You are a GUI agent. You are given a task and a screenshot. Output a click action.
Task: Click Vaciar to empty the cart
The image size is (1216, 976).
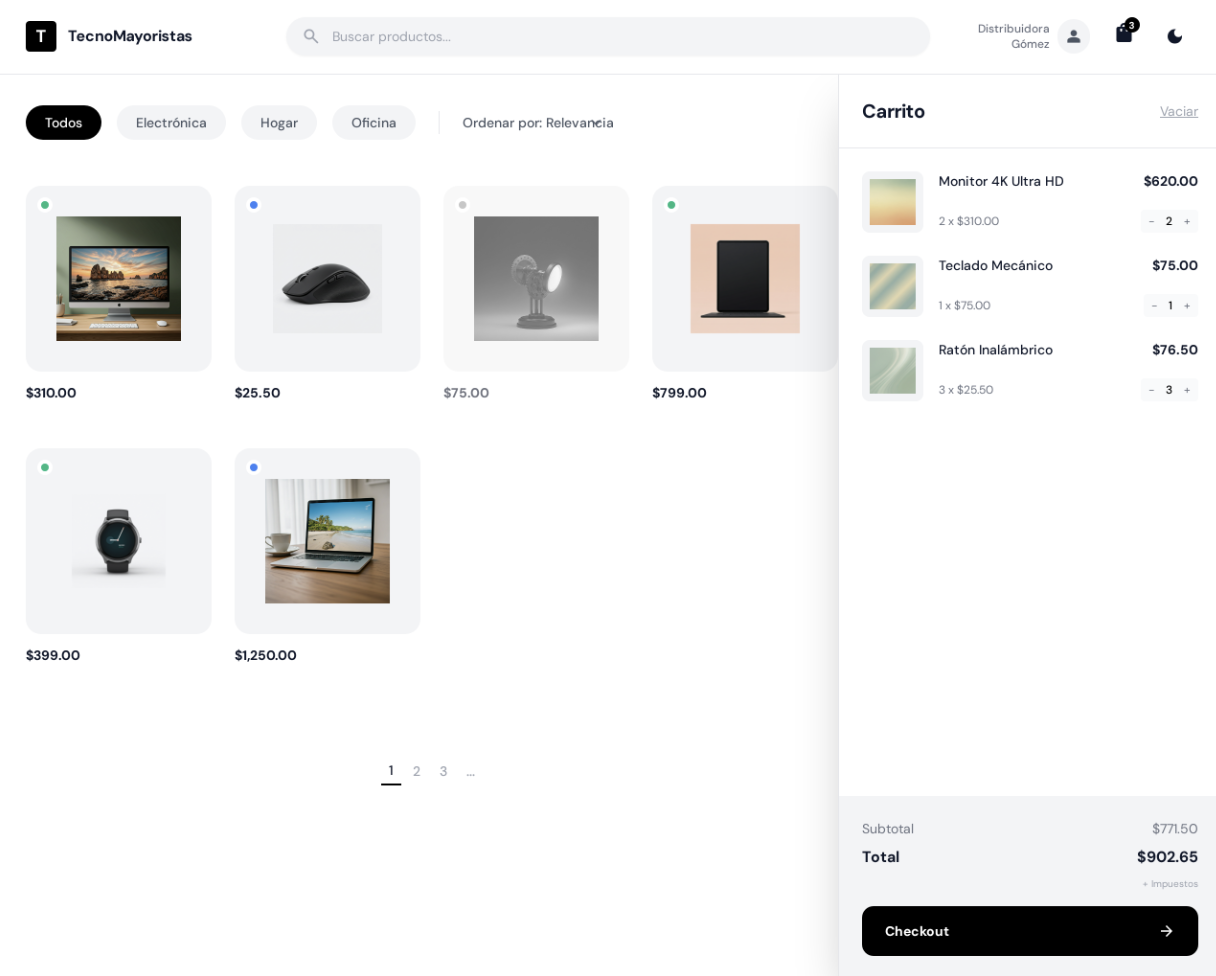[x=1178, y=111]
